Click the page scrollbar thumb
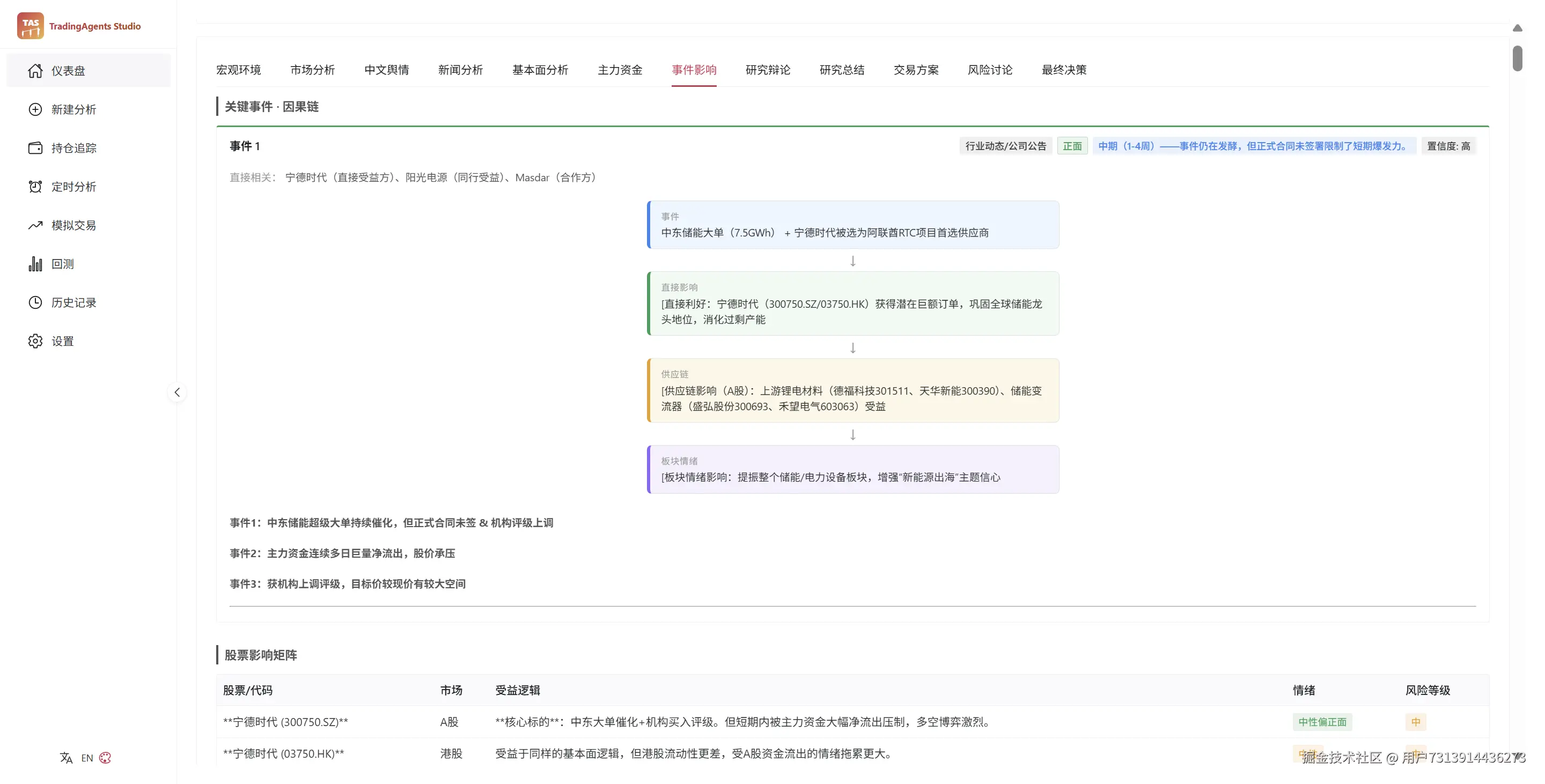1545x784 pixels. click(x=1518, y=58)
